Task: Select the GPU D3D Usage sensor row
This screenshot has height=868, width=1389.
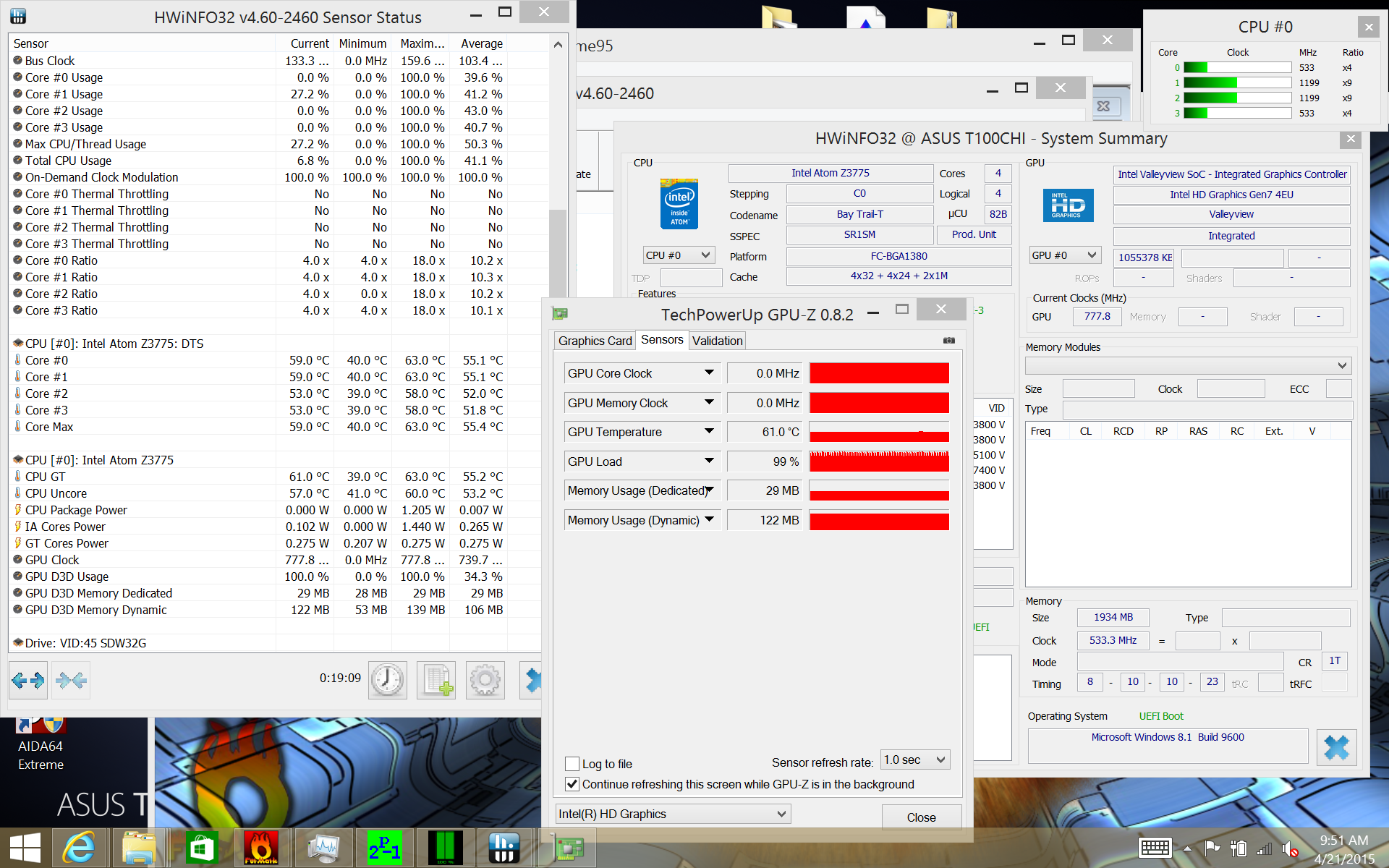Action: tap(275, 576)
